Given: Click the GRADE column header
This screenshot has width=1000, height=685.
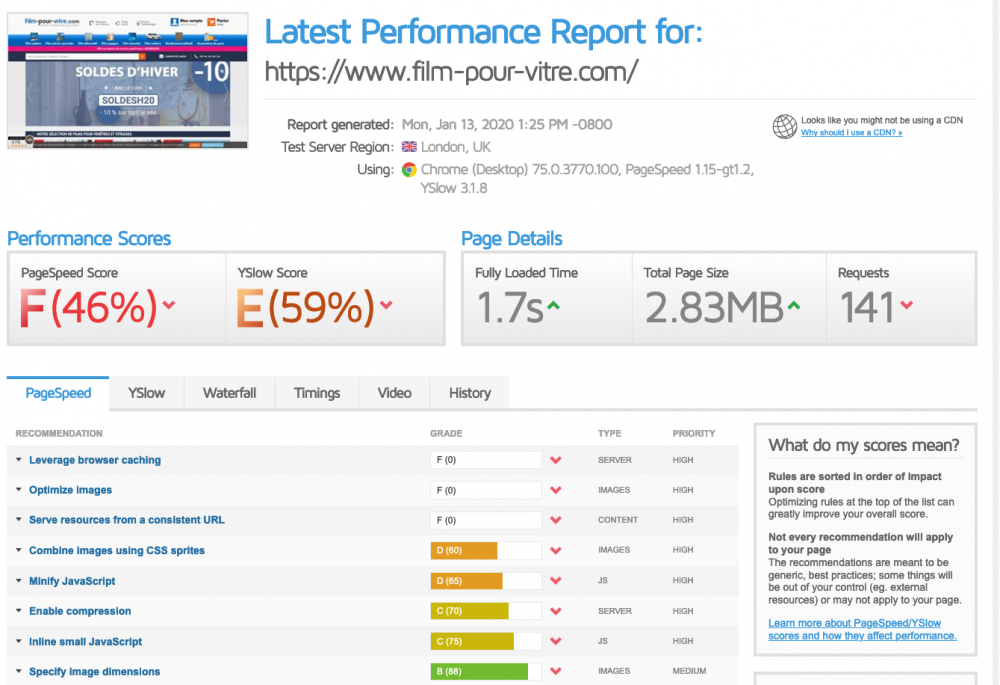Looking at the screenshot, I should point(446,434).
